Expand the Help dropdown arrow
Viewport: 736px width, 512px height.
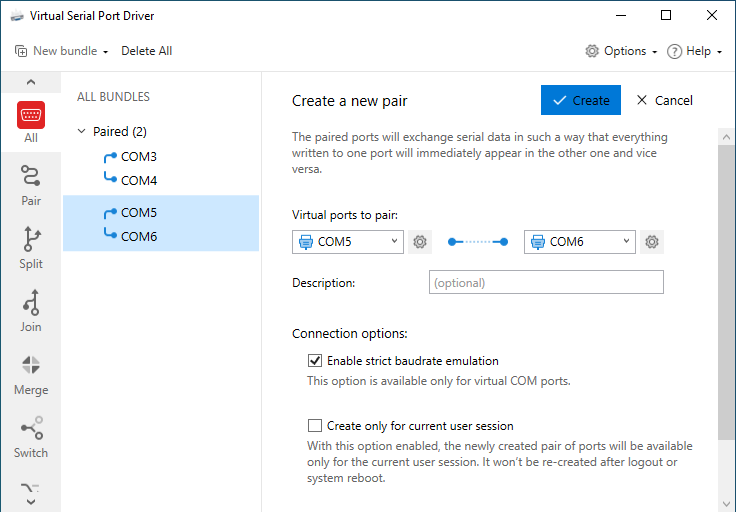click(x=719, y=52)
